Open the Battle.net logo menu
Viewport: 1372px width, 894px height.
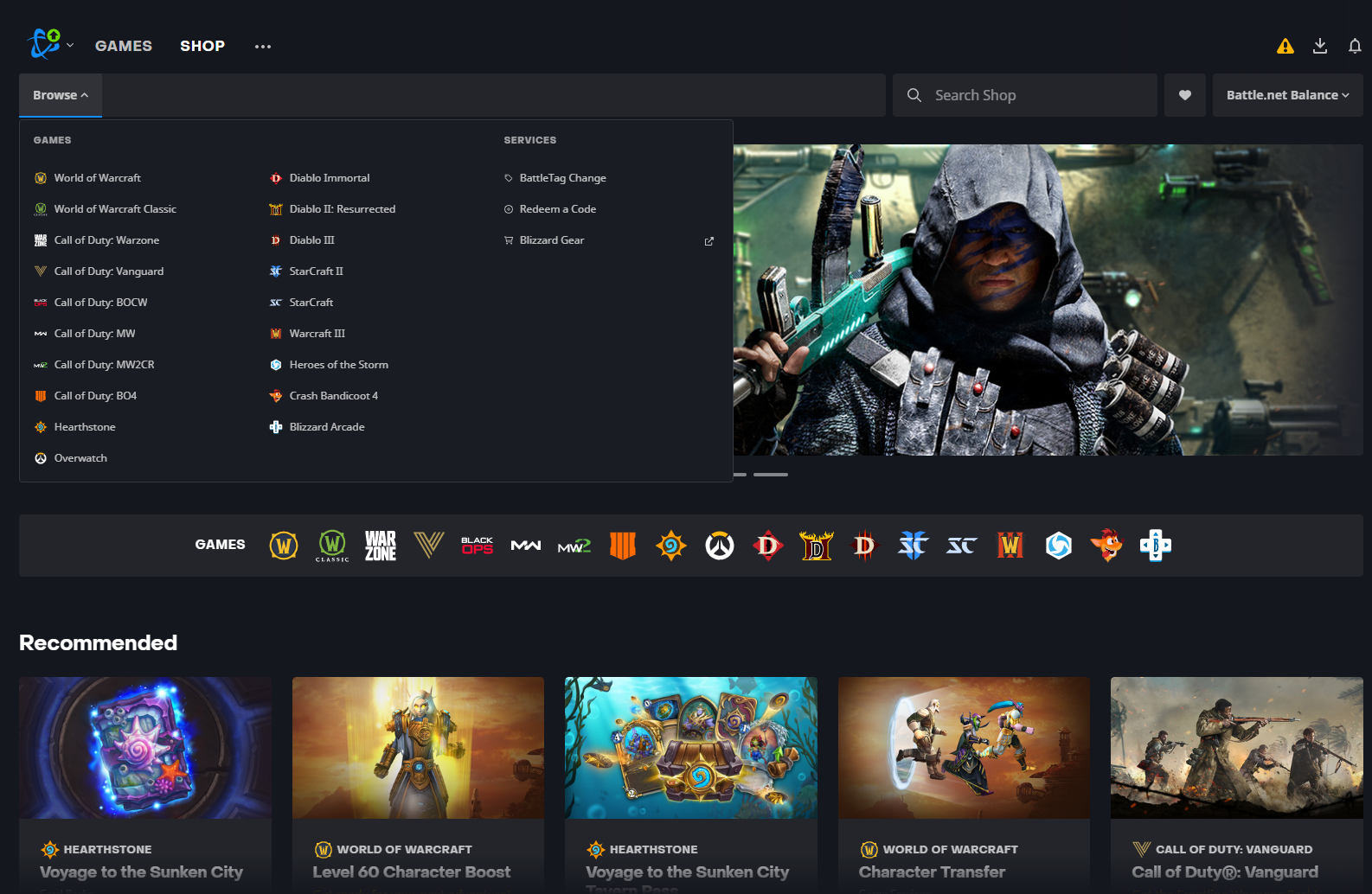(x=49, y=44)
